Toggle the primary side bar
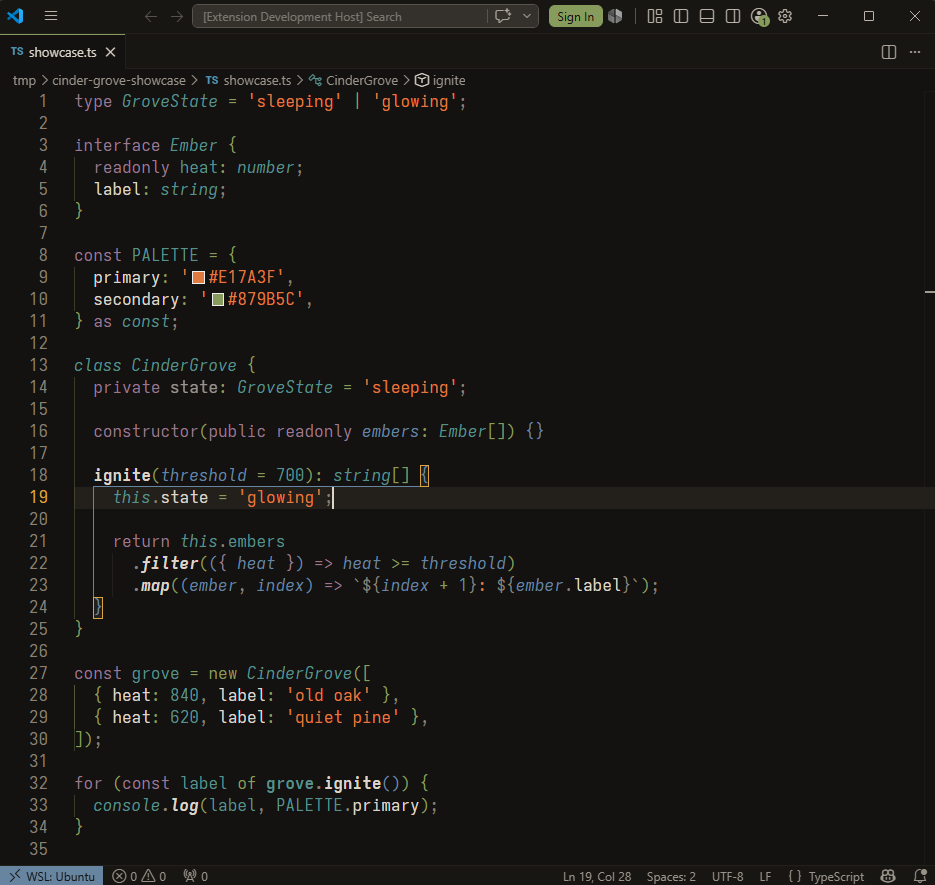935x885 pixels. (x=680, y=16)
